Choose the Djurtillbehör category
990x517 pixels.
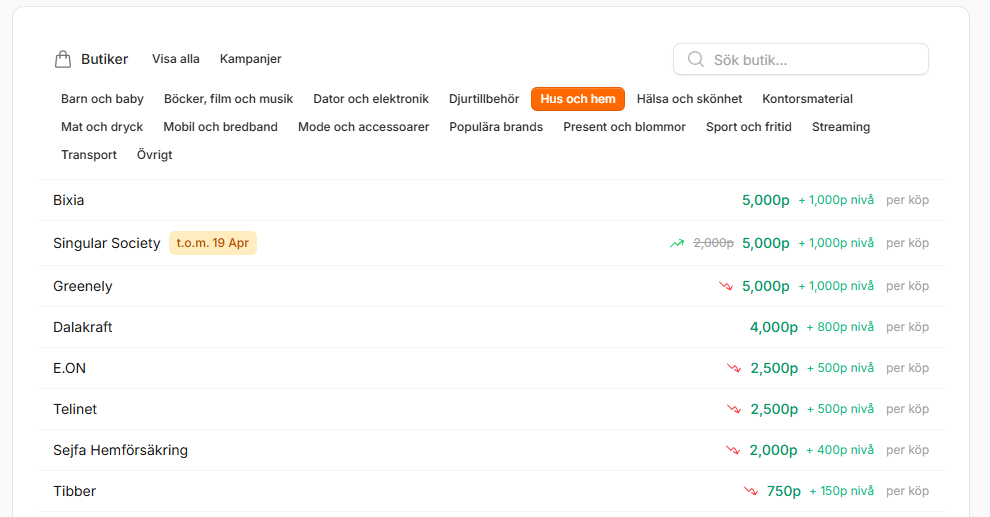484,99
